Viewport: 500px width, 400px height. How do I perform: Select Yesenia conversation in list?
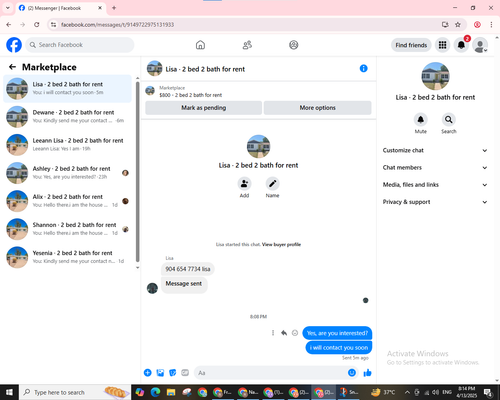tap(68, 257)
